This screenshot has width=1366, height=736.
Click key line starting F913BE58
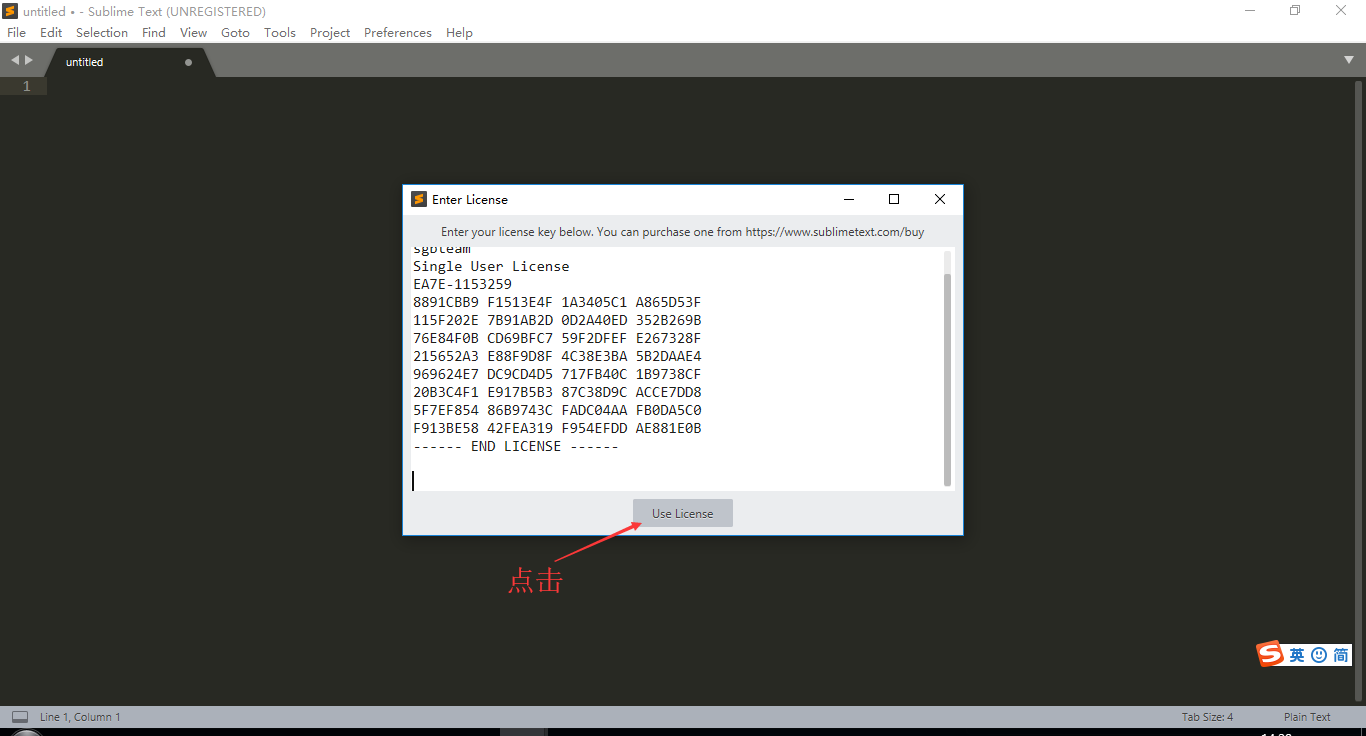(557, 428)
